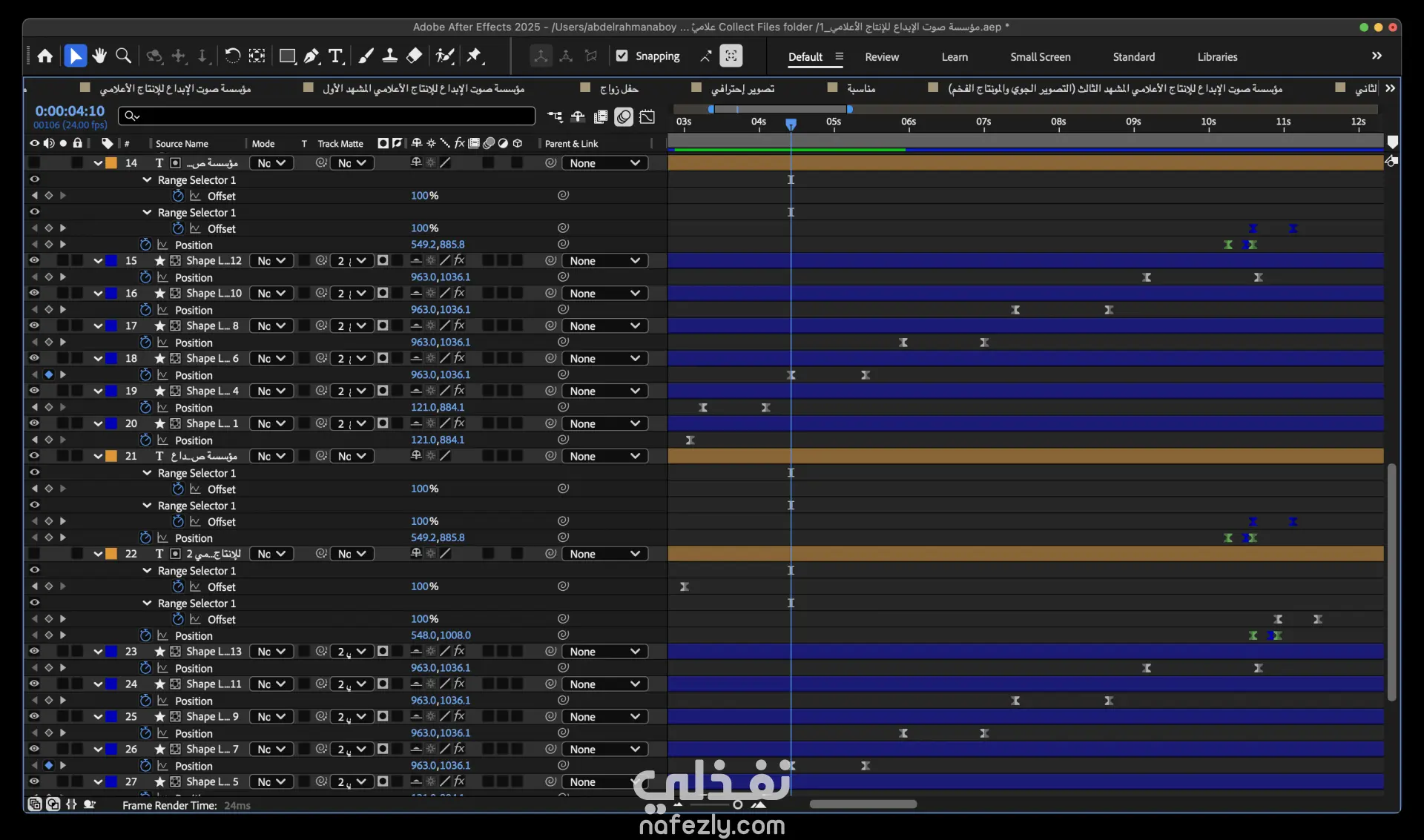Pick the Zoom magnifier tool
Image resolution: width=1424 pixels, height=840 pixels.
(124, 56)
